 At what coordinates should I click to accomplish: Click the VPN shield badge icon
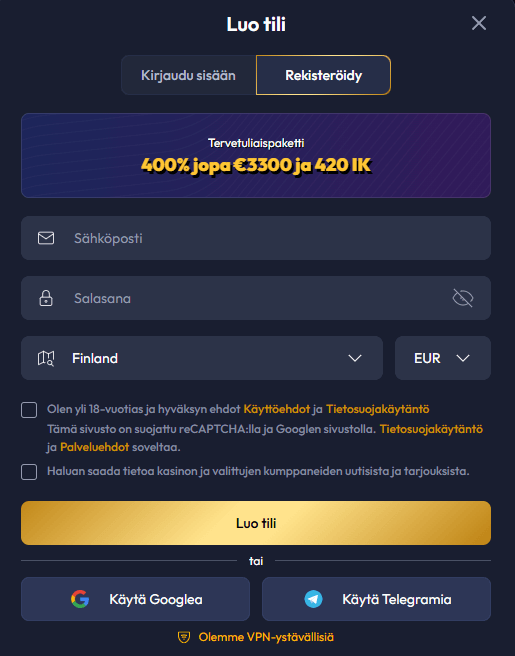(184, 637)
